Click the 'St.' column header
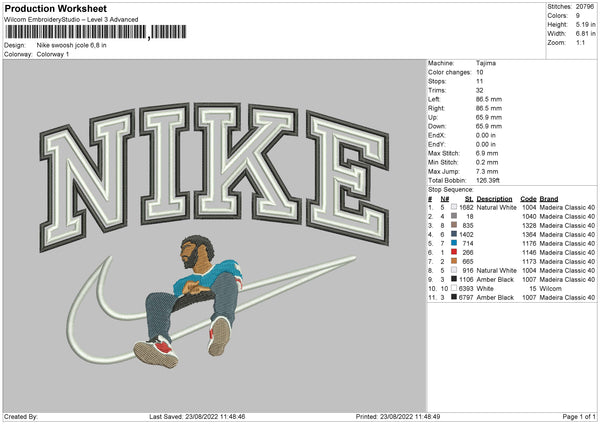Screen dimensions: 600x424 coord(469,199)
